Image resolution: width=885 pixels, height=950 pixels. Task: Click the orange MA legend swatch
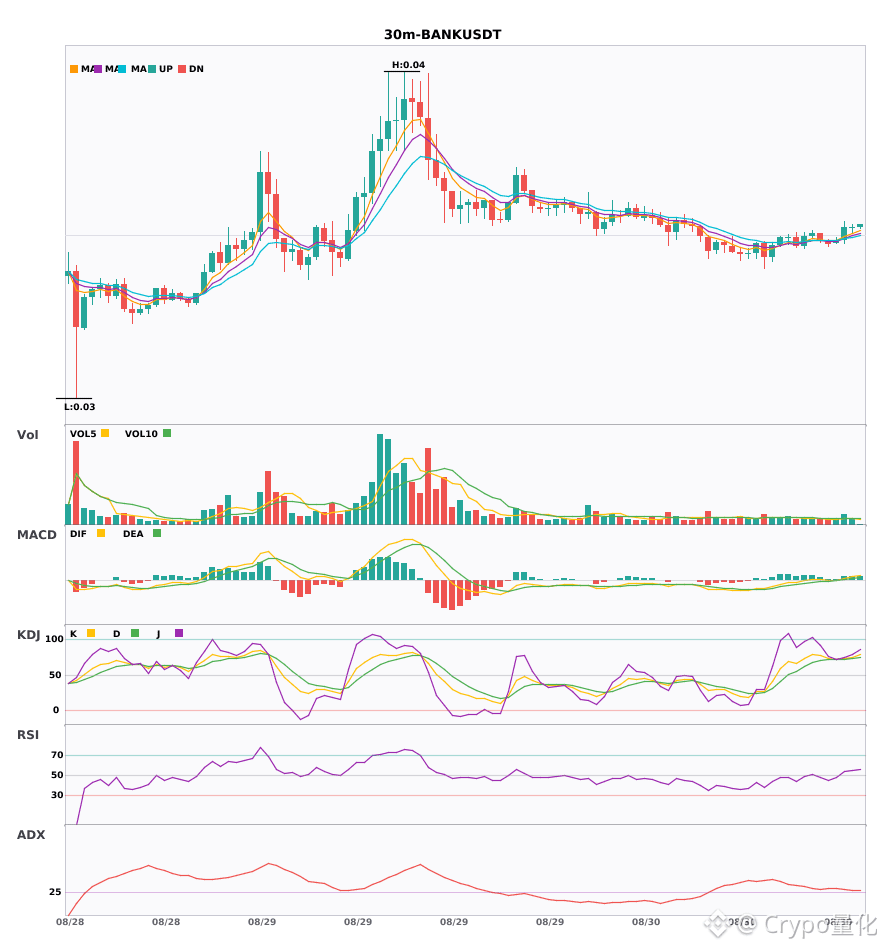[x=74, y=69]
